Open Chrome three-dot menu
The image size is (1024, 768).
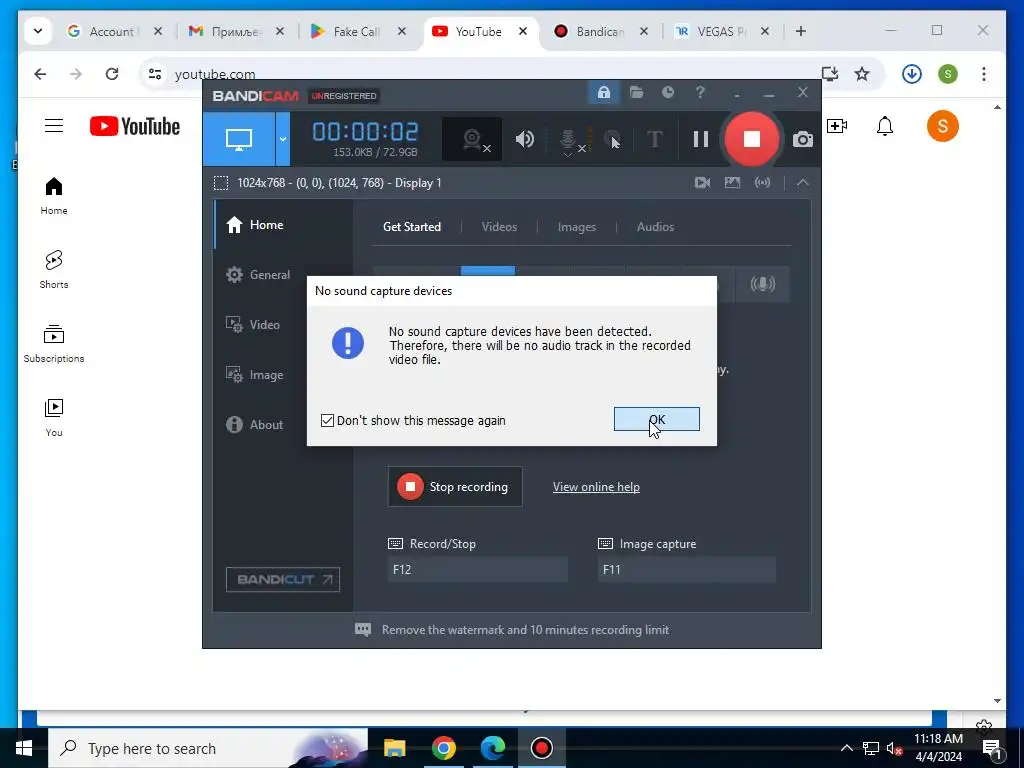[x=984, y=74]
